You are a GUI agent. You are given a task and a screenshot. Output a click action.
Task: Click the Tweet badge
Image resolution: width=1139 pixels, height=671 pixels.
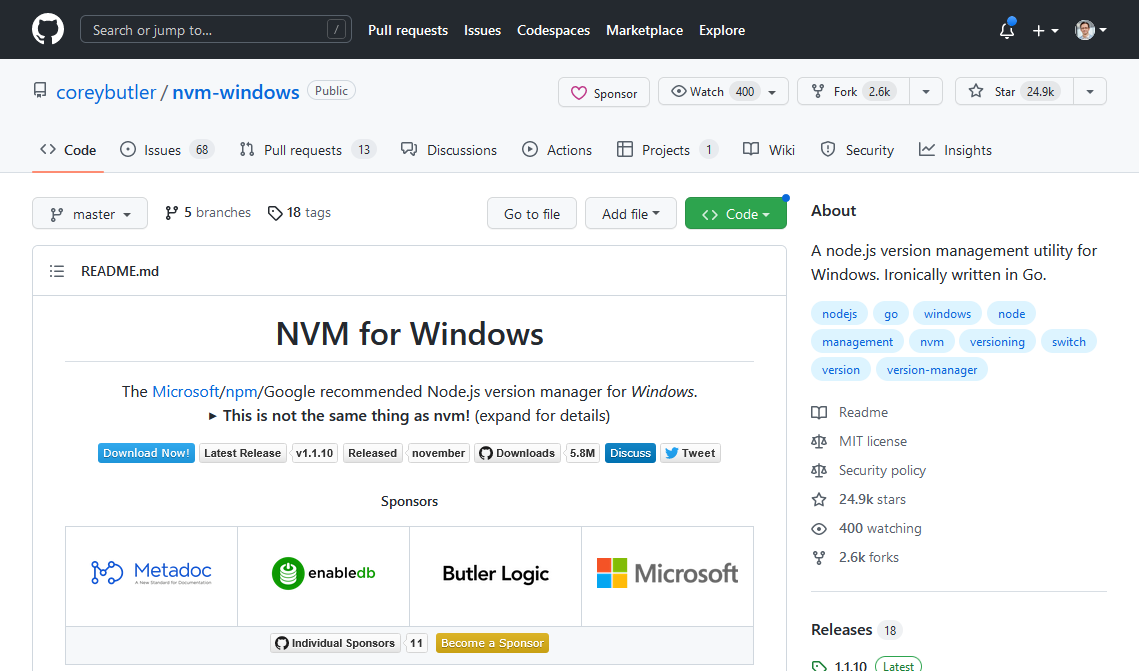[690, 453]
